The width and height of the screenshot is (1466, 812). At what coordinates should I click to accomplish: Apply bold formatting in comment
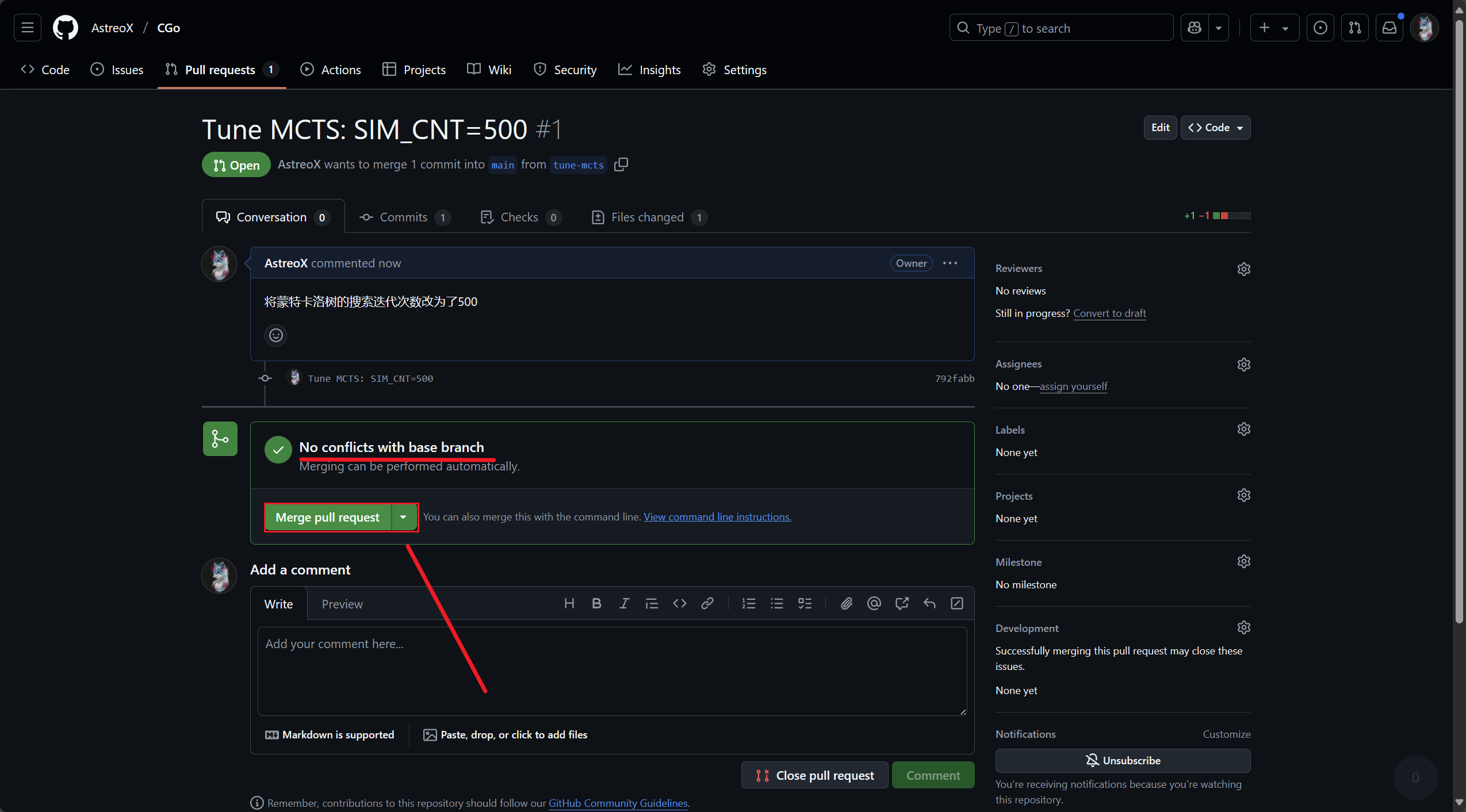(x=596, y=603)
